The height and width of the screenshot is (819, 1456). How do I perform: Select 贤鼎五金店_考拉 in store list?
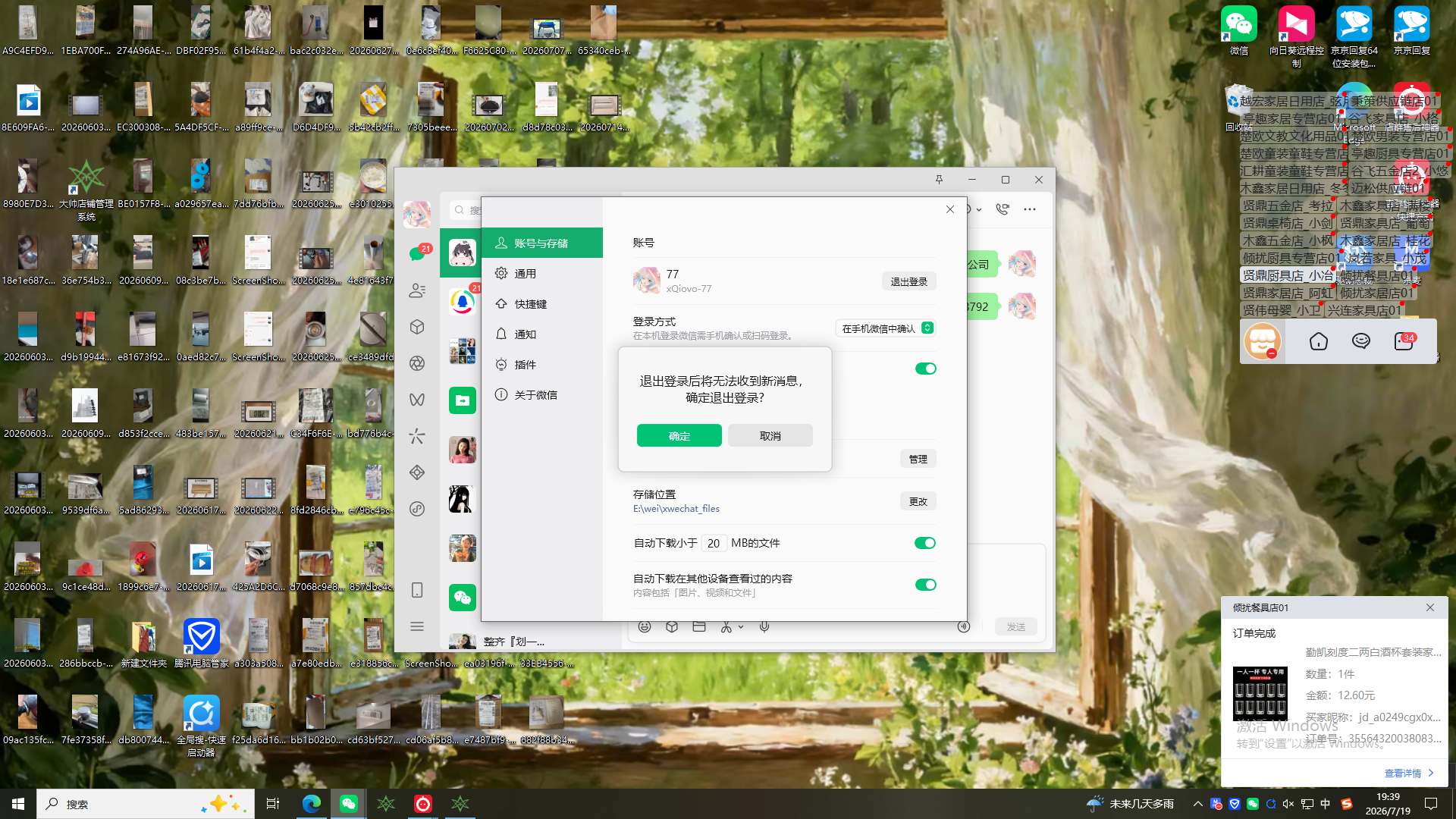tap(1288, 206)
